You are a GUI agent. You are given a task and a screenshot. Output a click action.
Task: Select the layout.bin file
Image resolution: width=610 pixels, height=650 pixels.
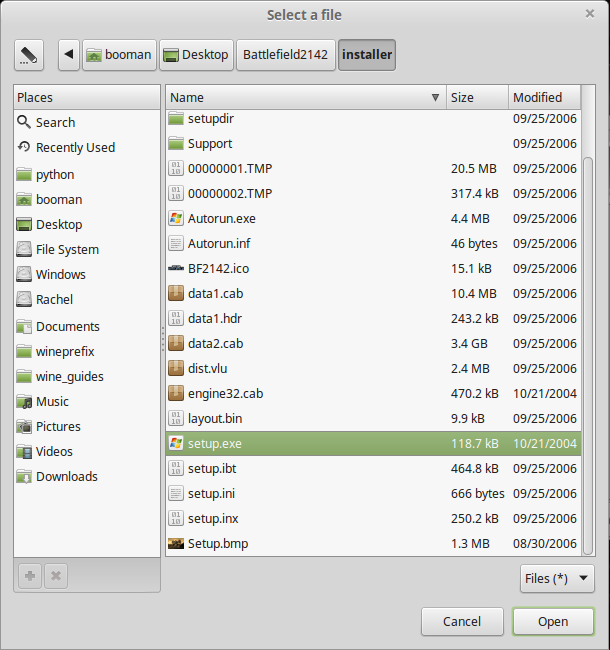coord(373,419)
